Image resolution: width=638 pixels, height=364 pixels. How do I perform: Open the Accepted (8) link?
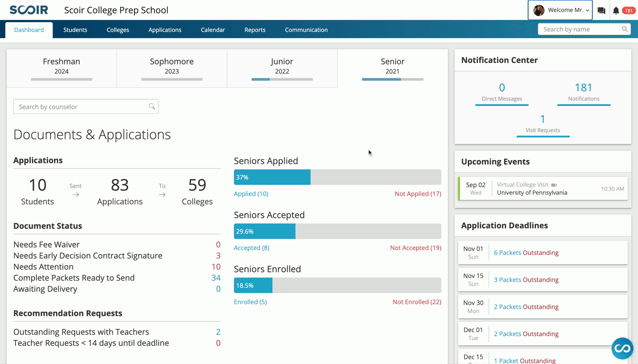tap(251, 248)
